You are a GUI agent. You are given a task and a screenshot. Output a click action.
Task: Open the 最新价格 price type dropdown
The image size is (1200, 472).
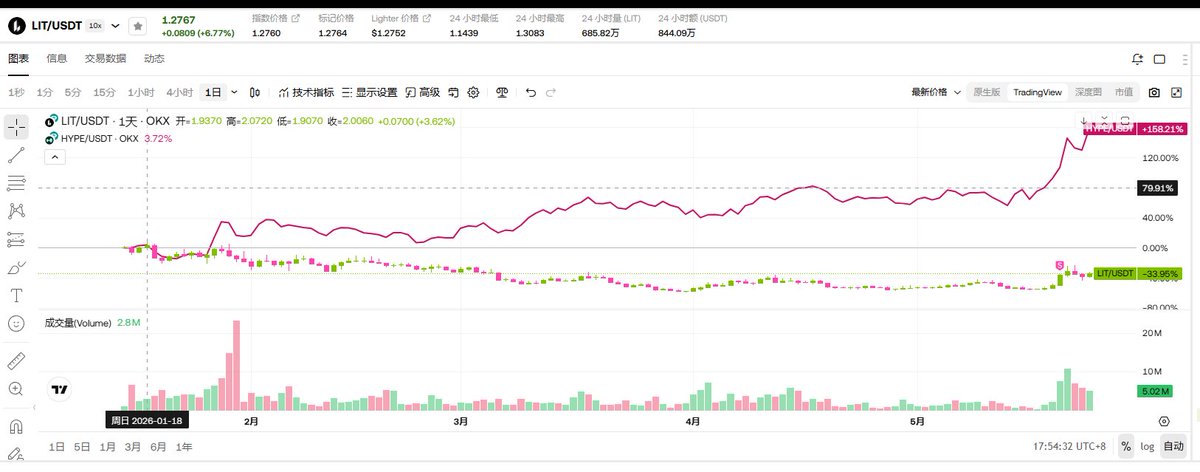(935, 92)
